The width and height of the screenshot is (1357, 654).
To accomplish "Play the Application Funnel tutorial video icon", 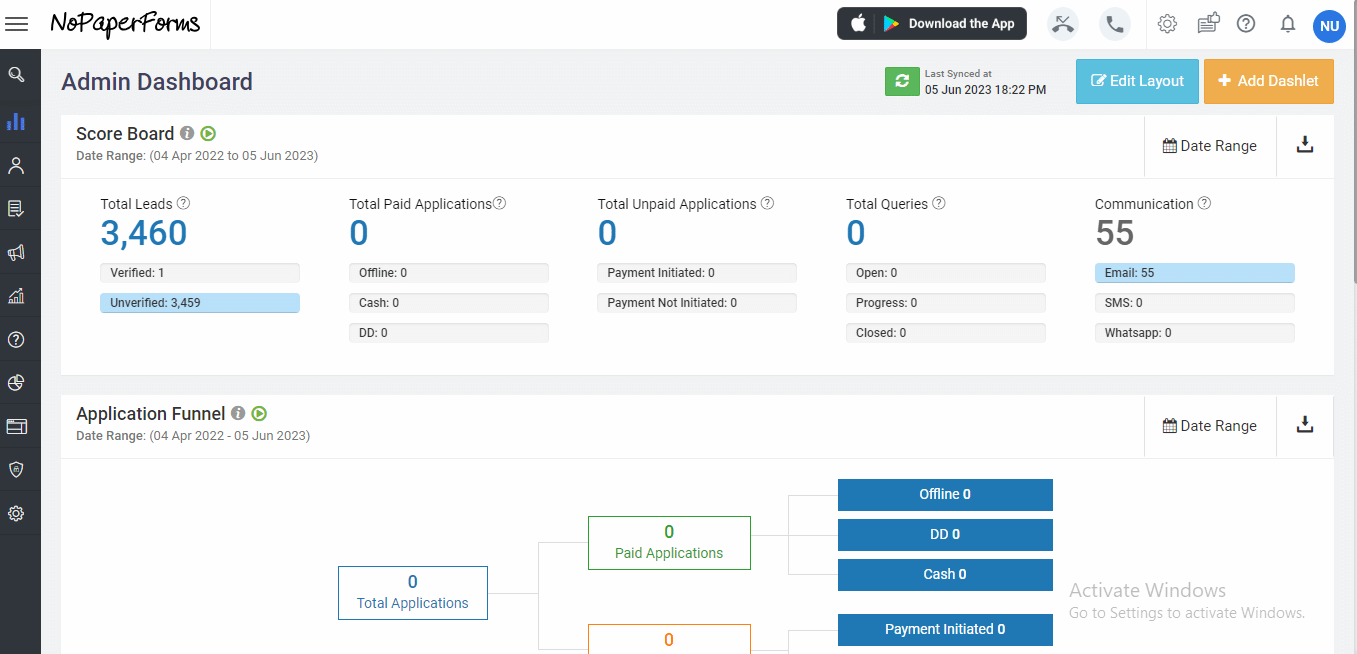I will [259, 413].
